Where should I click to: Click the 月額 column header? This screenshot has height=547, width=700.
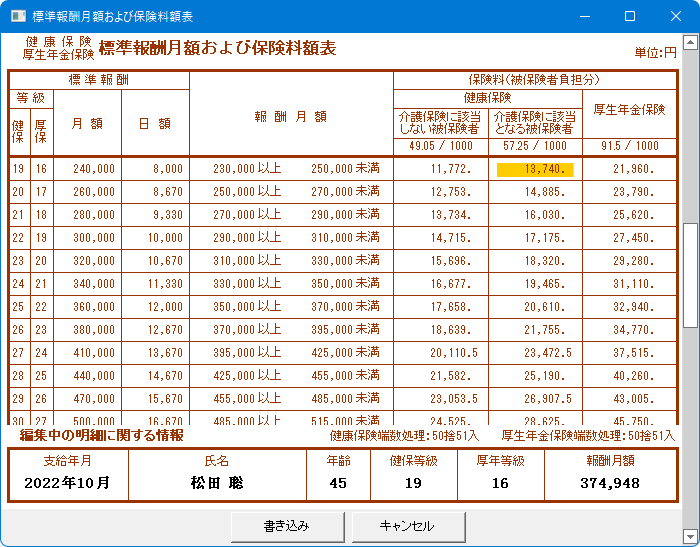point(87,124)
